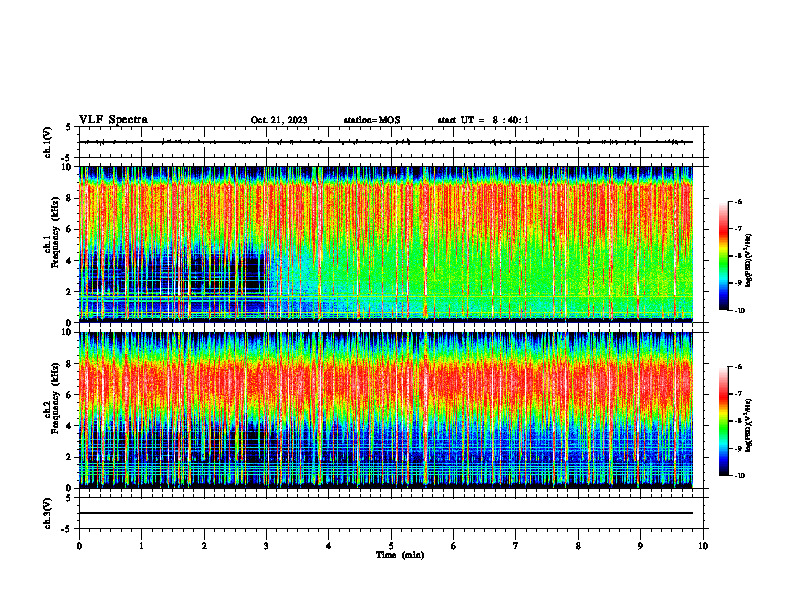Click the "ch.3(V)" waveform axis label

[48, 513]
